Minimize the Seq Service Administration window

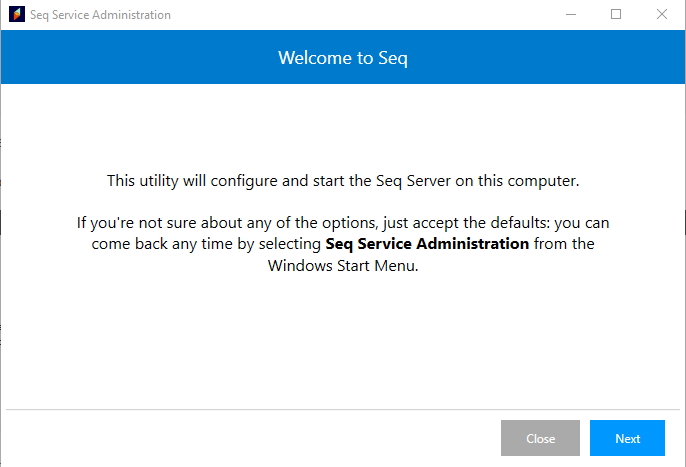[x=570, y=15]
